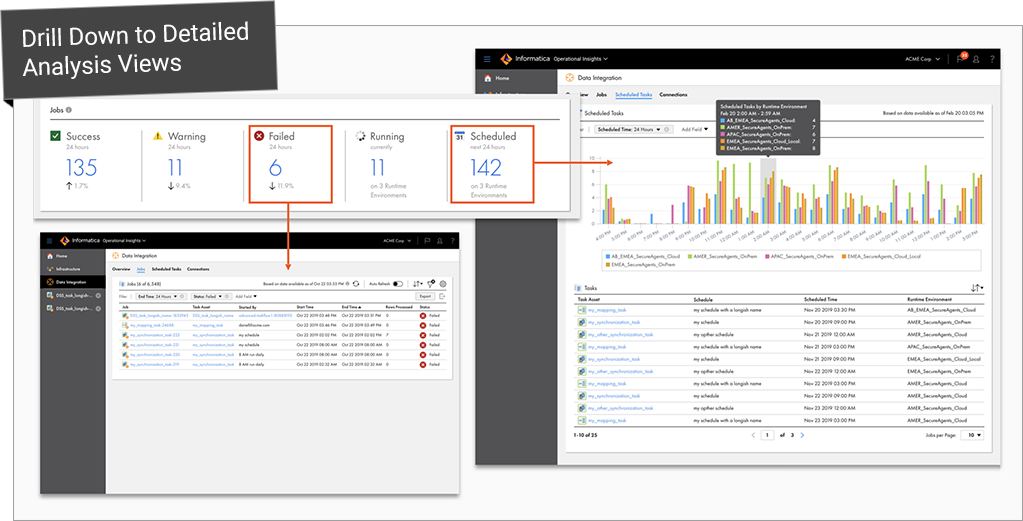Go to previous page in Tasks pagination

click(x=753, y=435)
